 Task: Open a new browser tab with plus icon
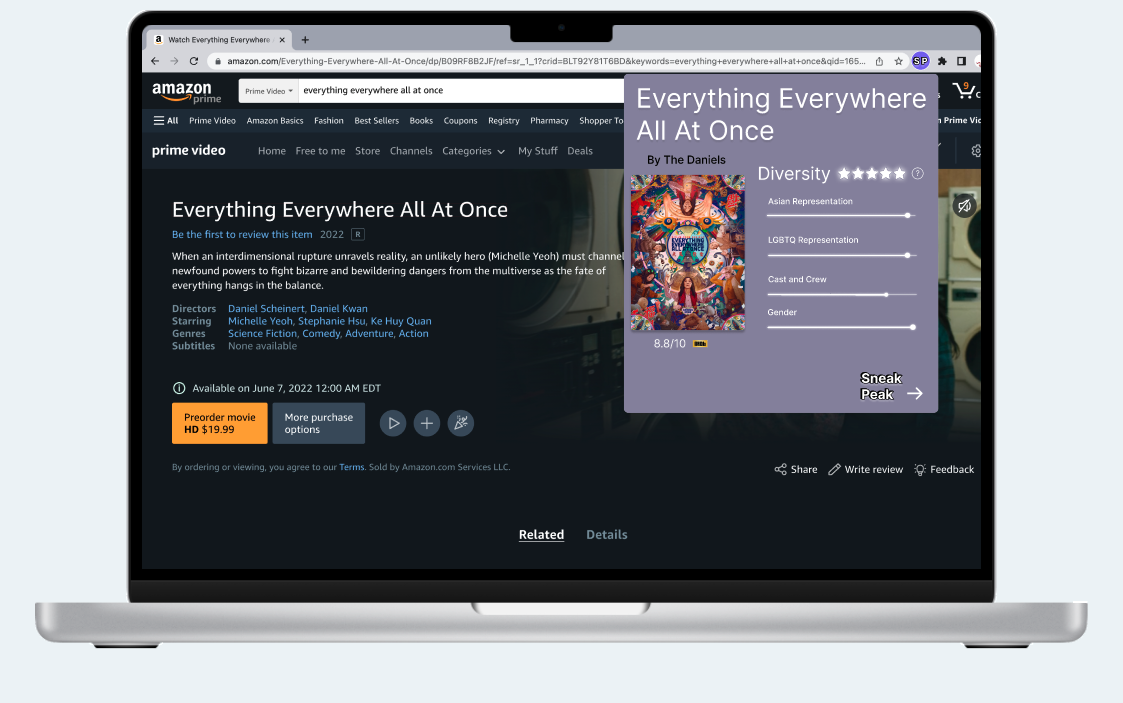point(305,40)
